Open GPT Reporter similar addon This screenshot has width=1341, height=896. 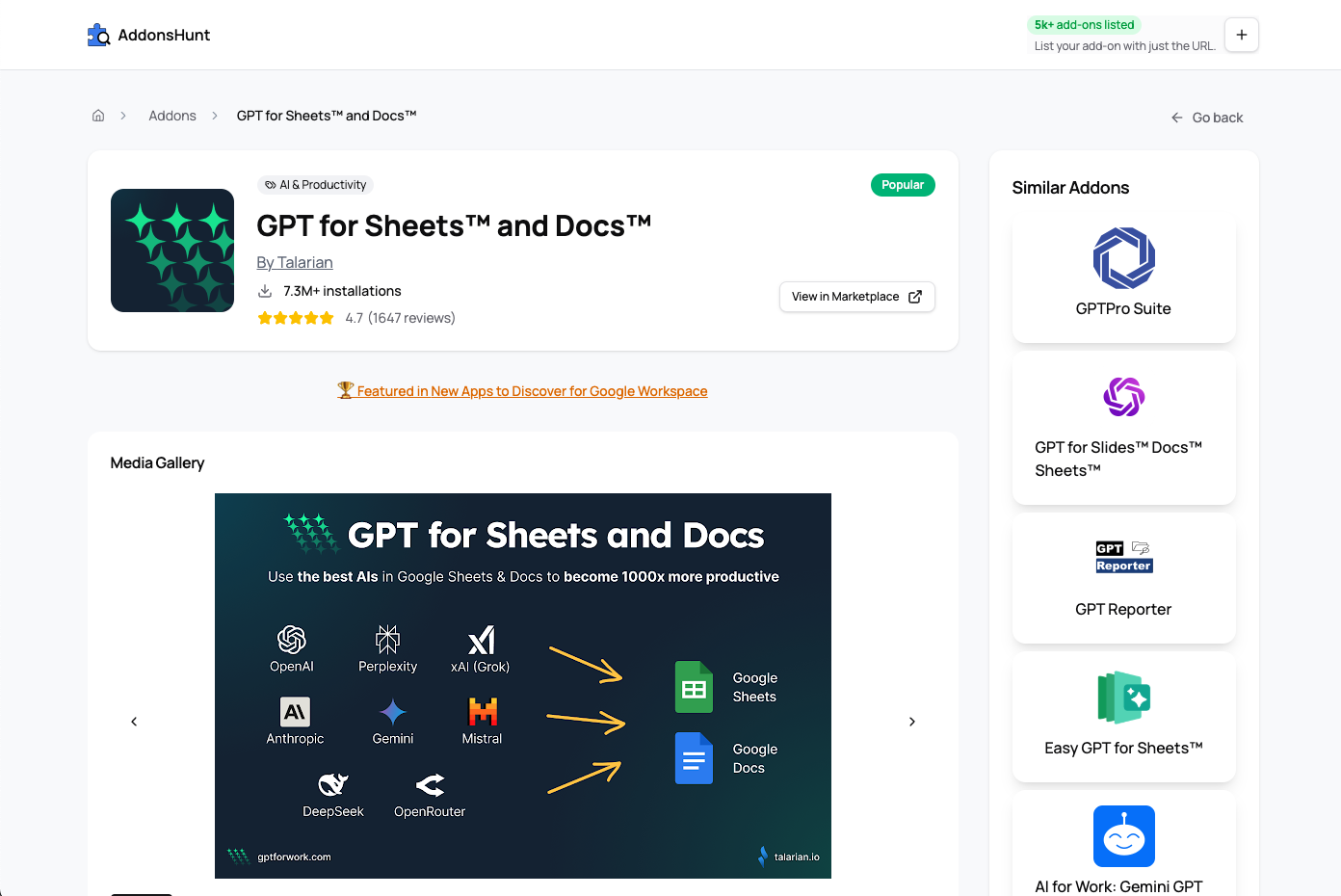coord(1123,578)
